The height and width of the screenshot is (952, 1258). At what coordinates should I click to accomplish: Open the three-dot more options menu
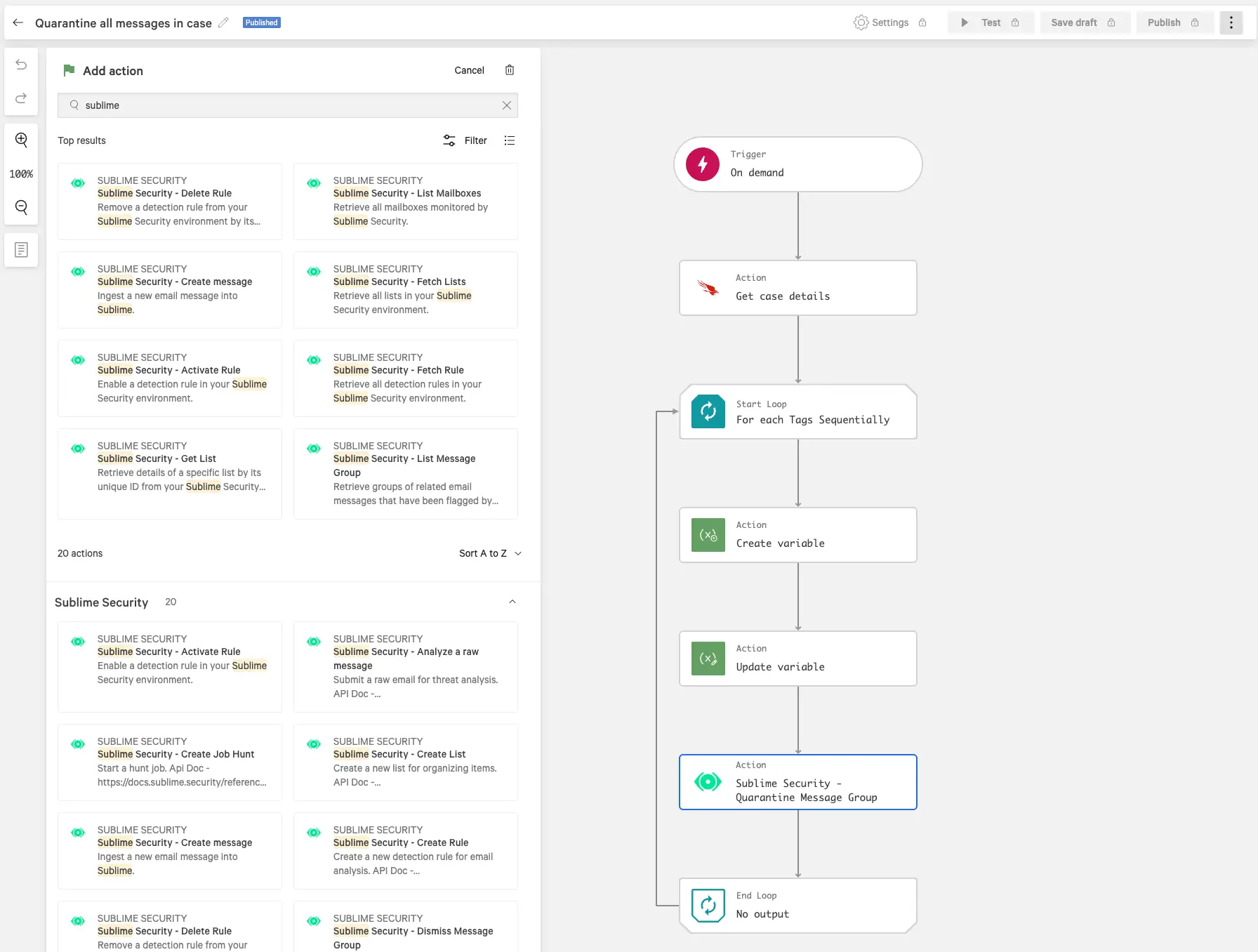click(x=1231, y=22)
